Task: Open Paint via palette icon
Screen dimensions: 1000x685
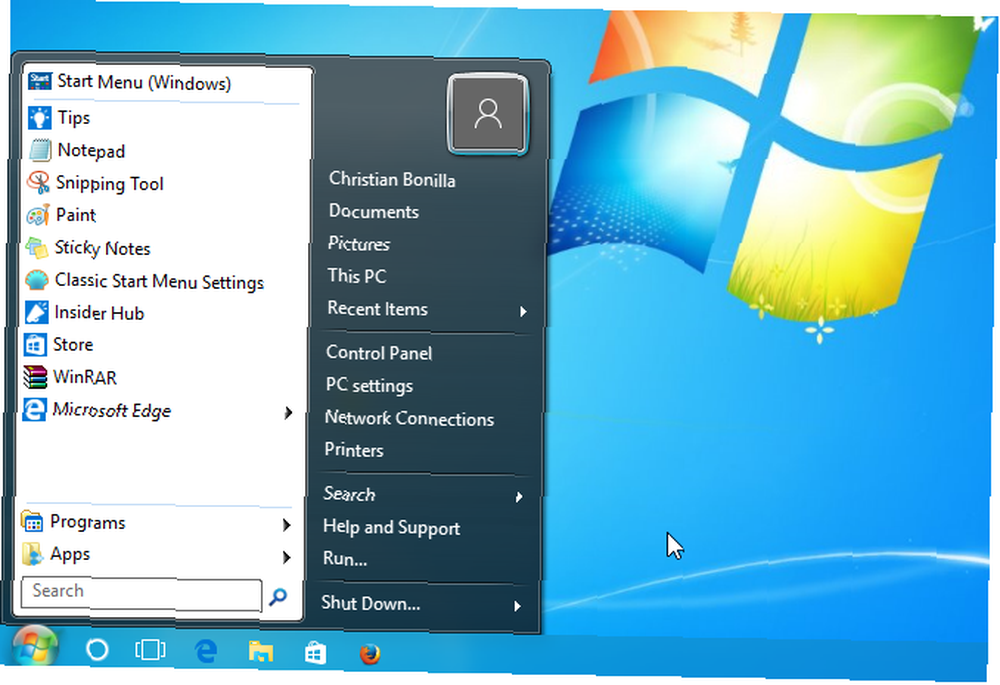Action: [38, 215]
